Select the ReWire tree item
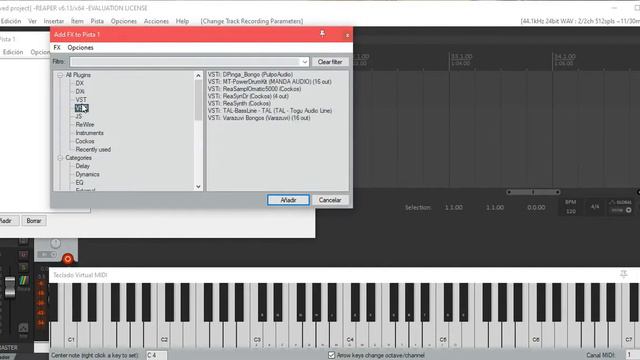Screen dimensions: 640x360 pos(84,124)
